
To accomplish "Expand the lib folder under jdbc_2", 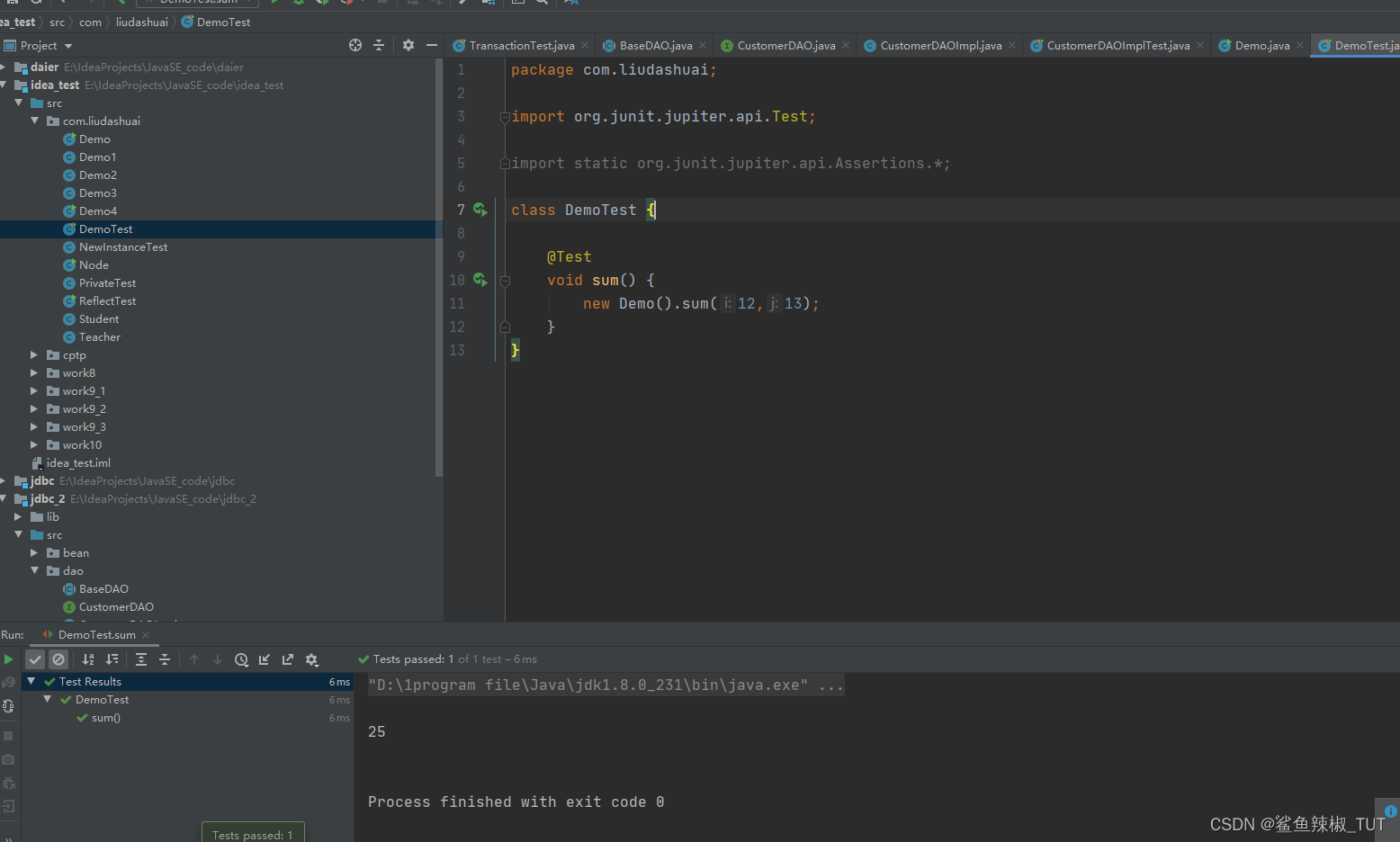I will pyautogui.click(x=19, y=516).
